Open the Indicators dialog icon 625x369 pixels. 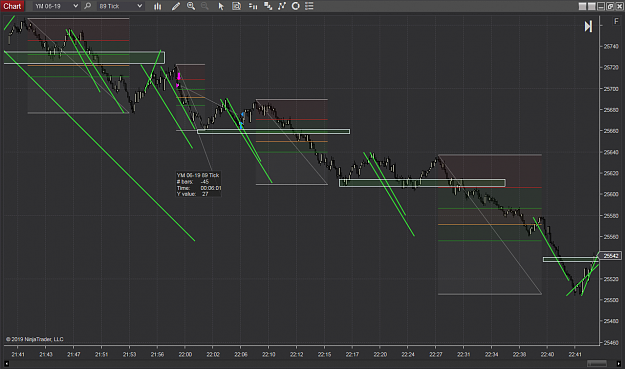(x=282, y=6)
